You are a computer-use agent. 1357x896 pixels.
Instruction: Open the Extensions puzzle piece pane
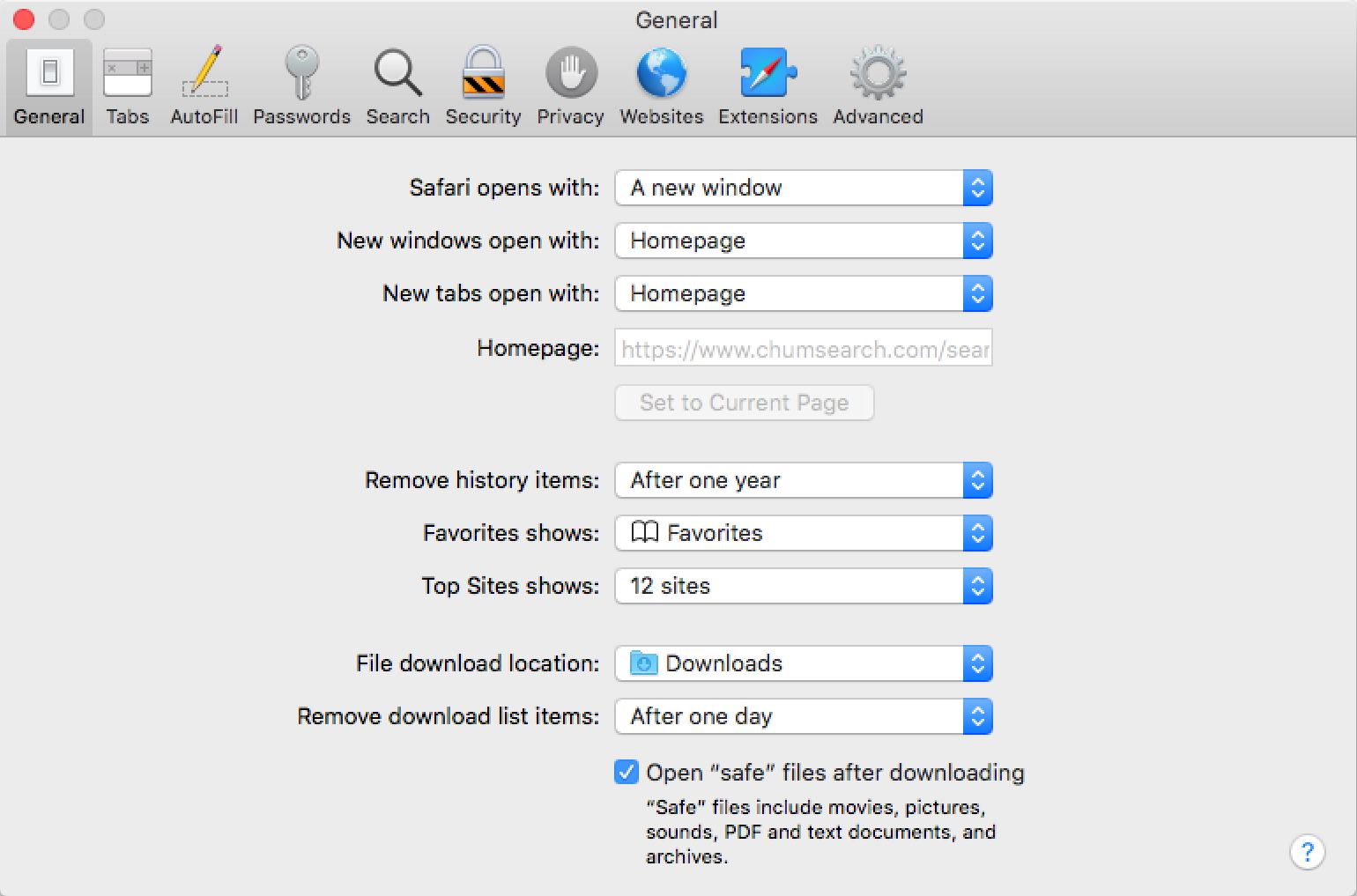pyautogui.click(x=767, y=86)
